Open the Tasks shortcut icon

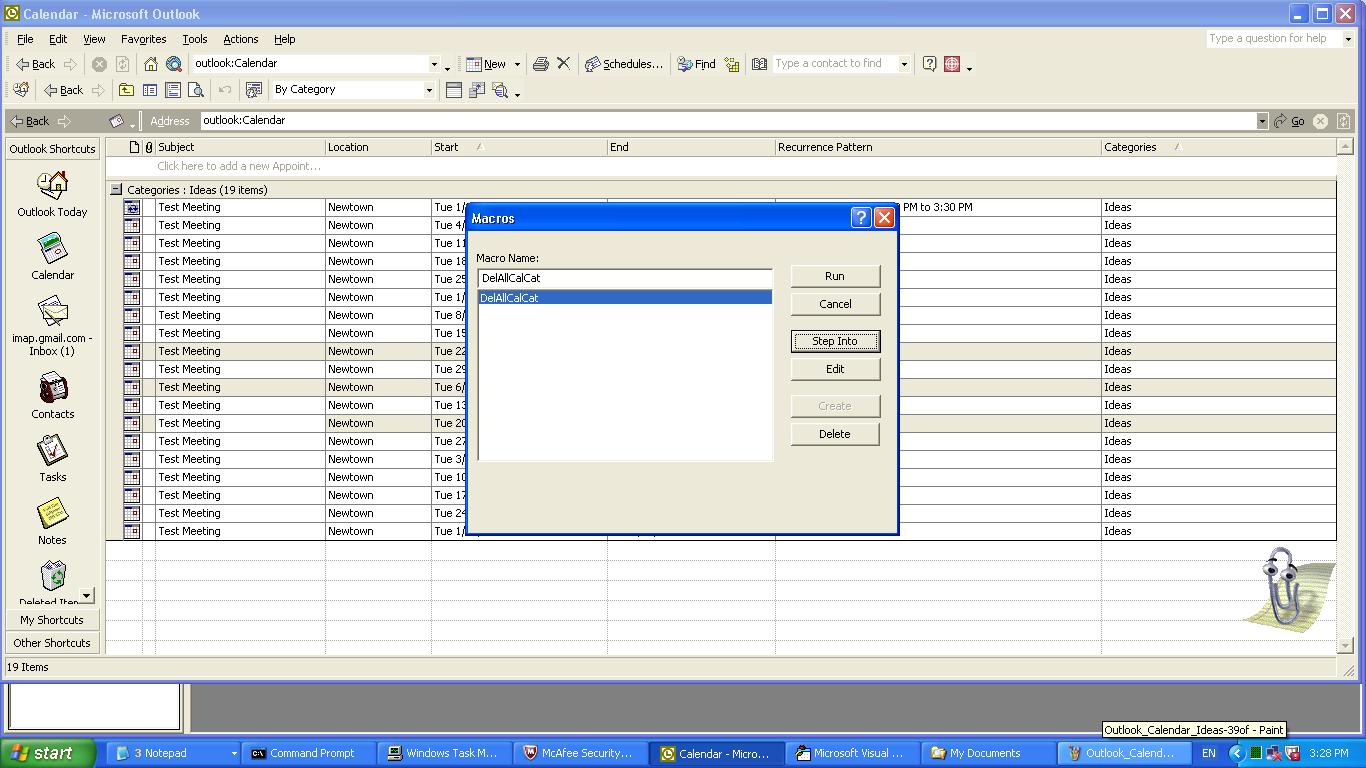click(x=52, y=451)
